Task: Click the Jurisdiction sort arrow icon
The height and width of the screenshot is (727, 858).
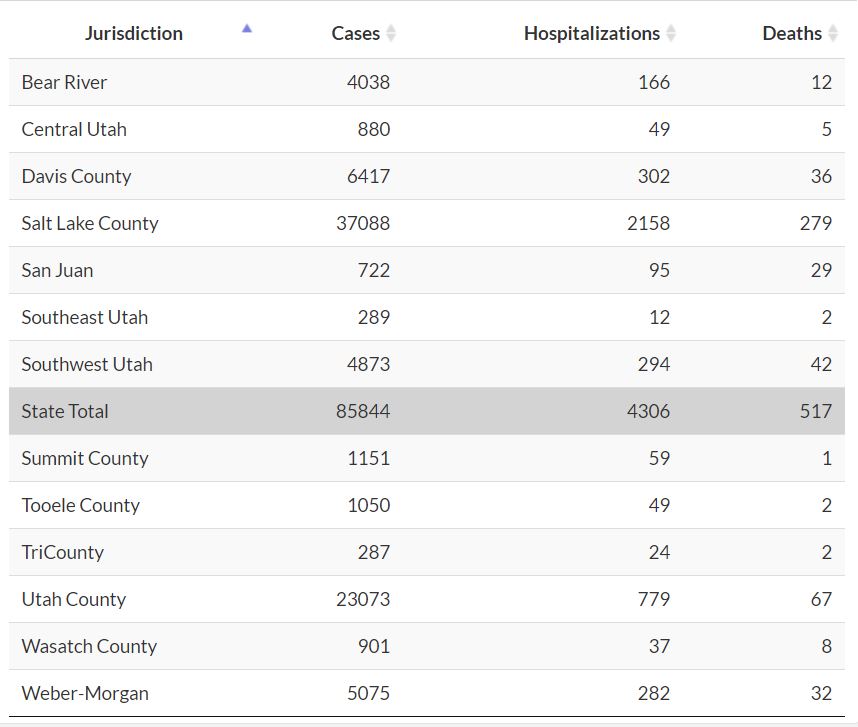Action: pyautogui.click(x=247, y=29)
